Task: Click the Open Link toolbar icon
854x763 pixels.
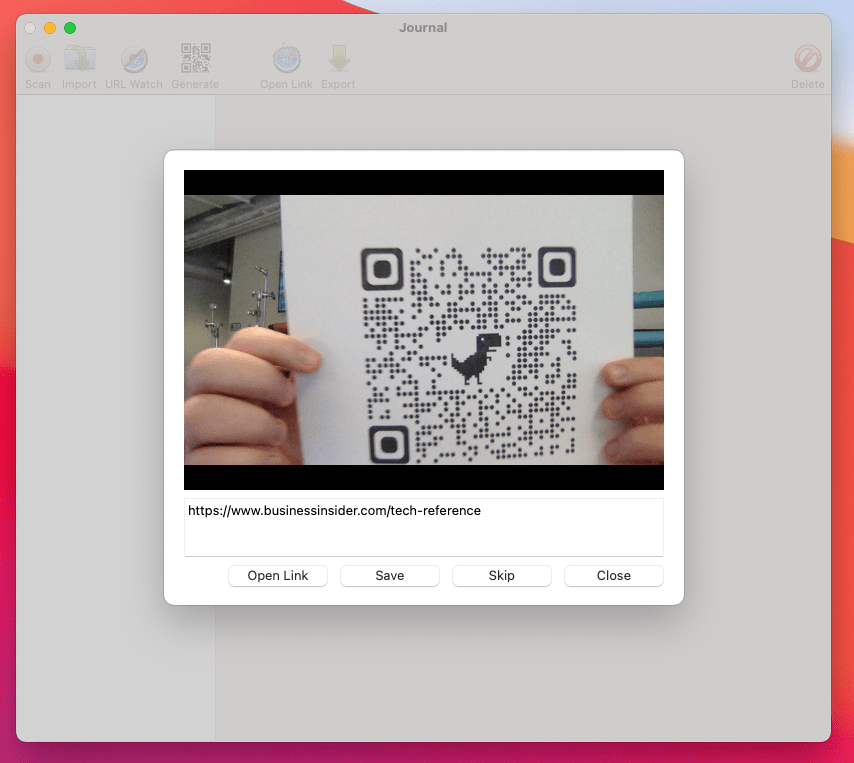Action: pos(286,60)
